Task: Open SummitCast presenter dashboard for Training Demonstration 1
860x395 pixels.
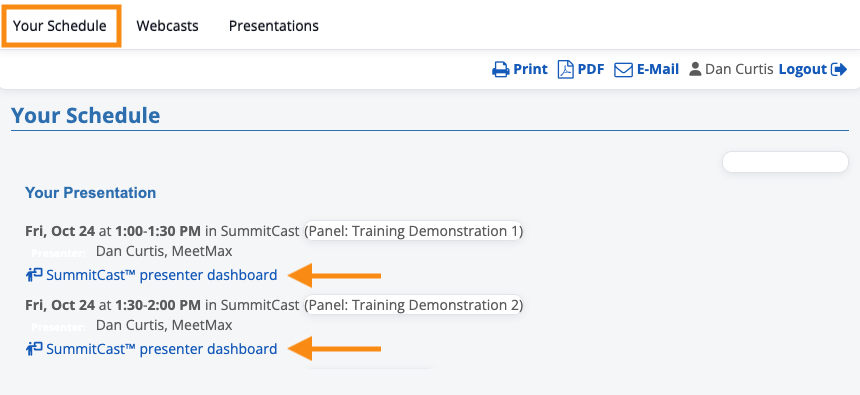Action: coord(162,274)
